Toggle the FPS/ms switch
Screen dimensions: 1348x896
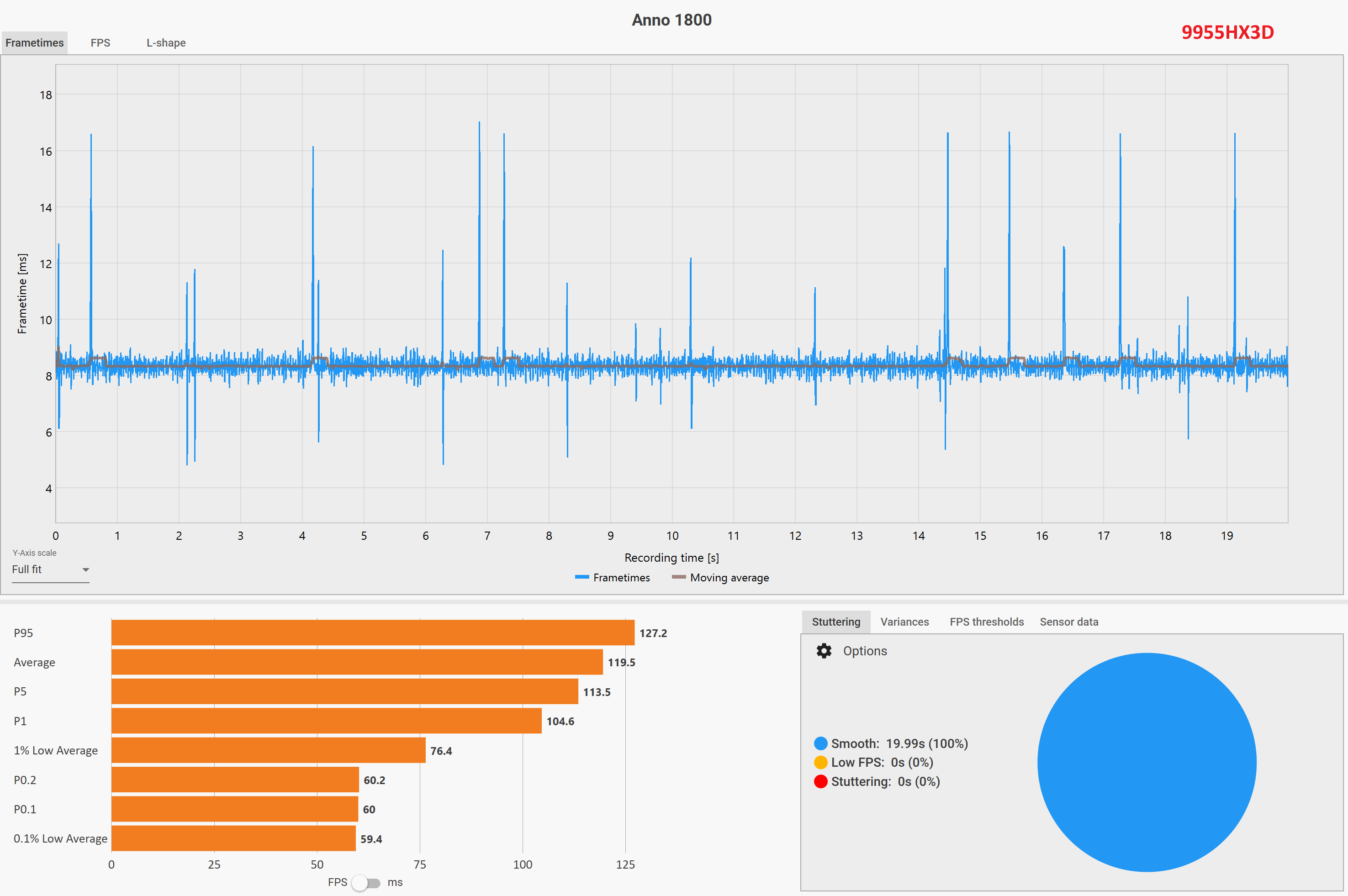pos(366,883)
